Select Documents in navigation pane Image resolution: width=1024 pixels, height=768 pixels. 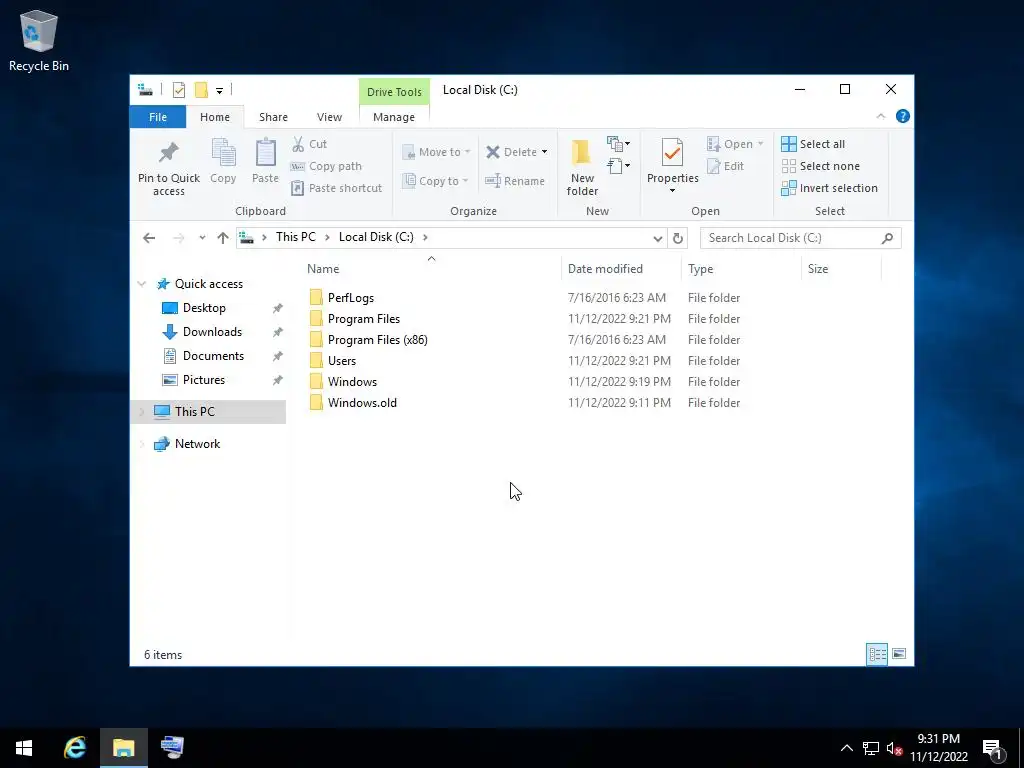coord(214,356)
